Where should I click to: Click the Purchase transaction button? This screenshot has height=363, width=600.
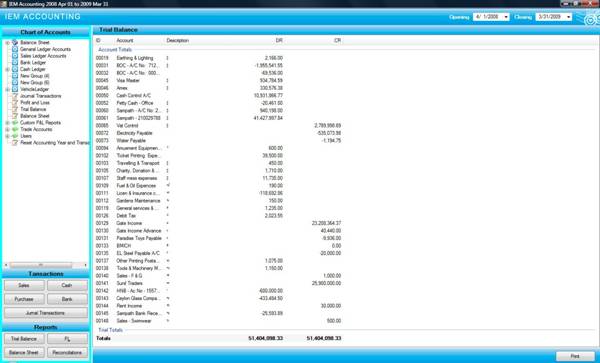pyautogui.click(x=24, y=299)
